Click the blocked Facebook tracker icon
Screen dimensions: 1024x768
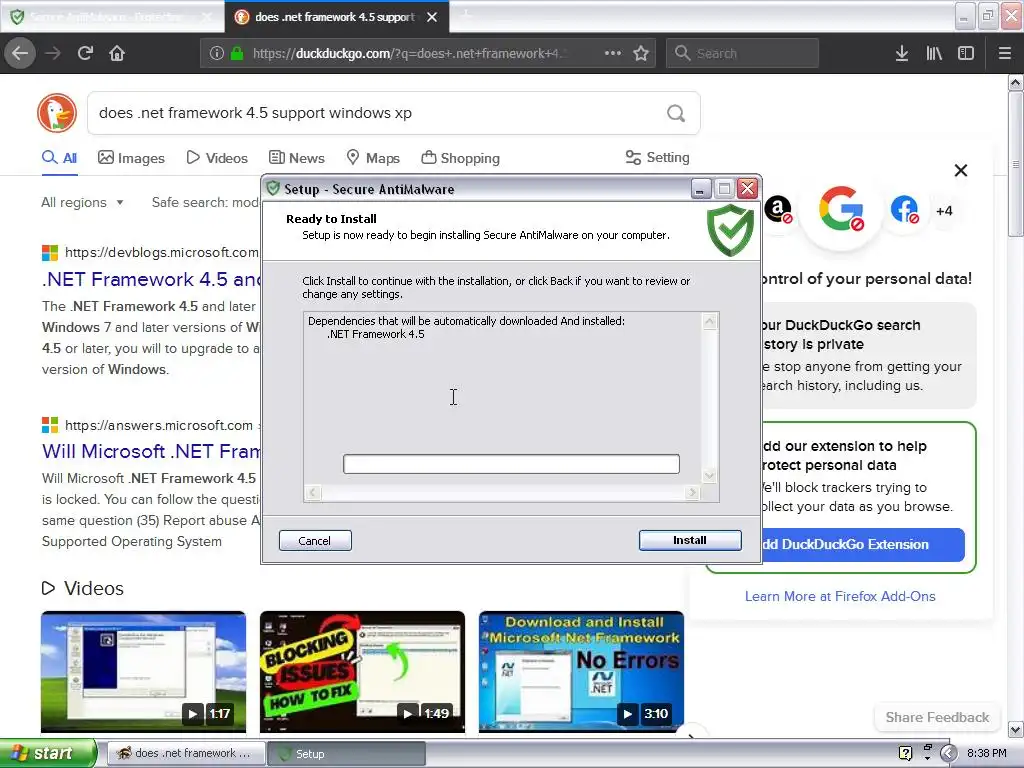coord(904,210)
